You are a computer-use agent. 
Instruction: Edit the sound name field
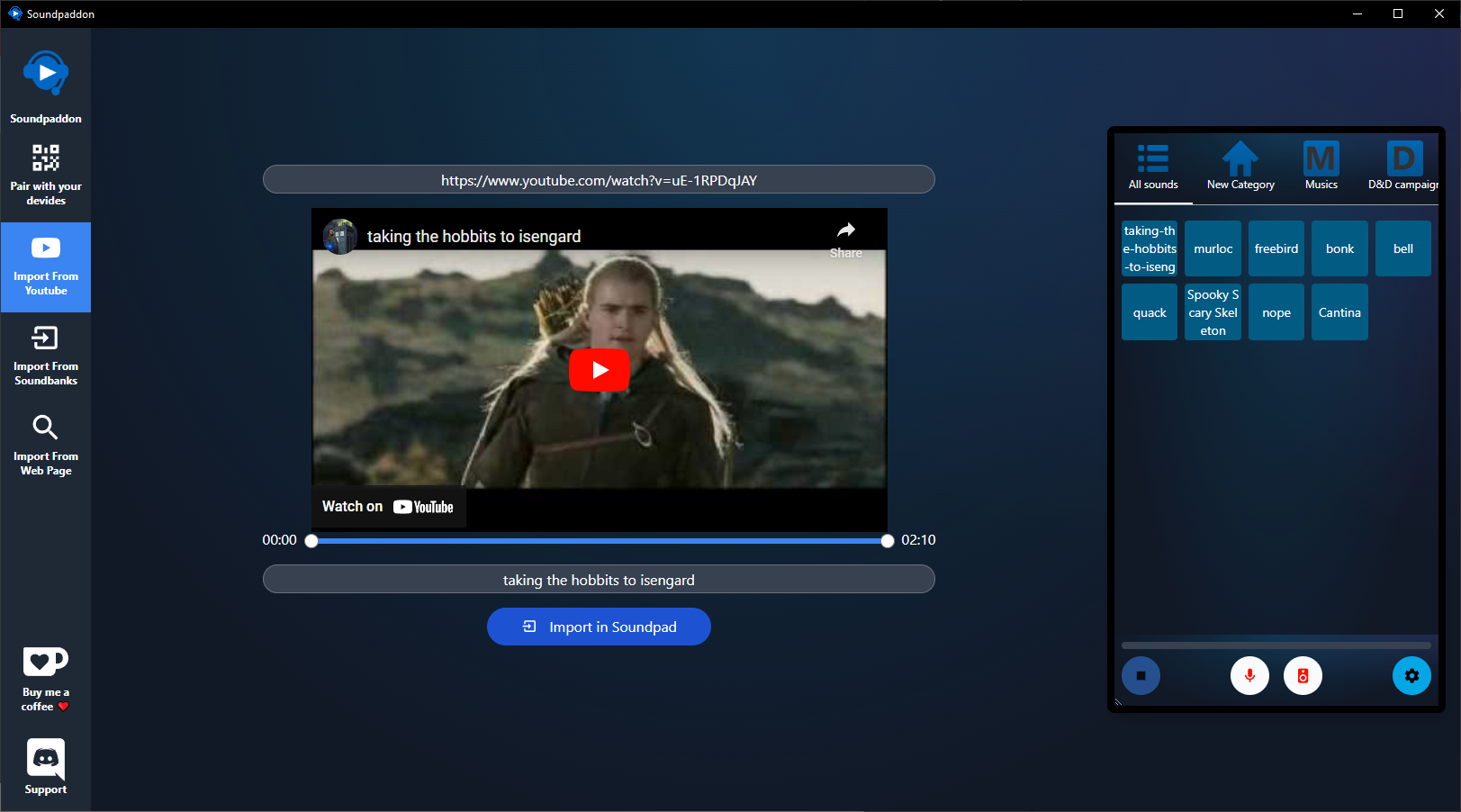[x=599, y=580]
